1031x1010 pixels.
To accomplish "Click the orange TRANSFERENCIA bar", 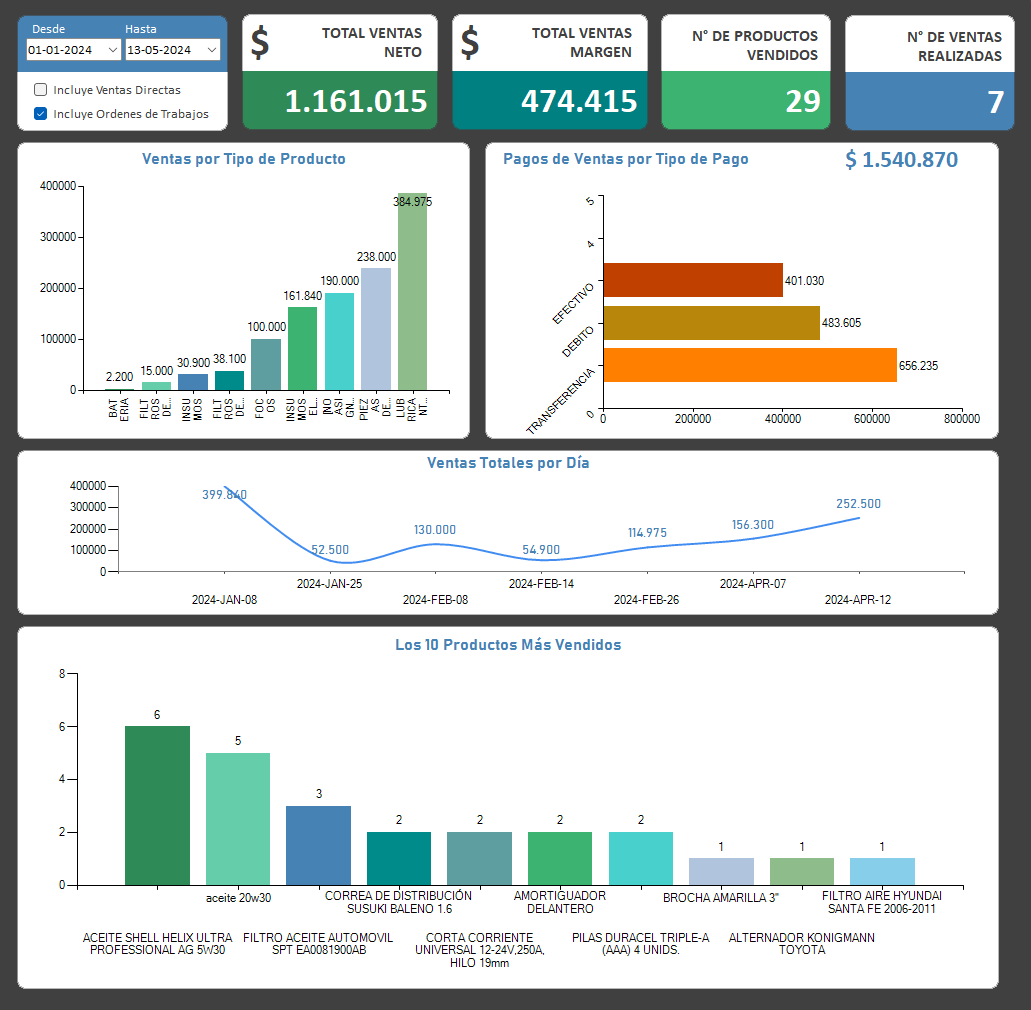I will pyautogui.click(x=749, y=365).
